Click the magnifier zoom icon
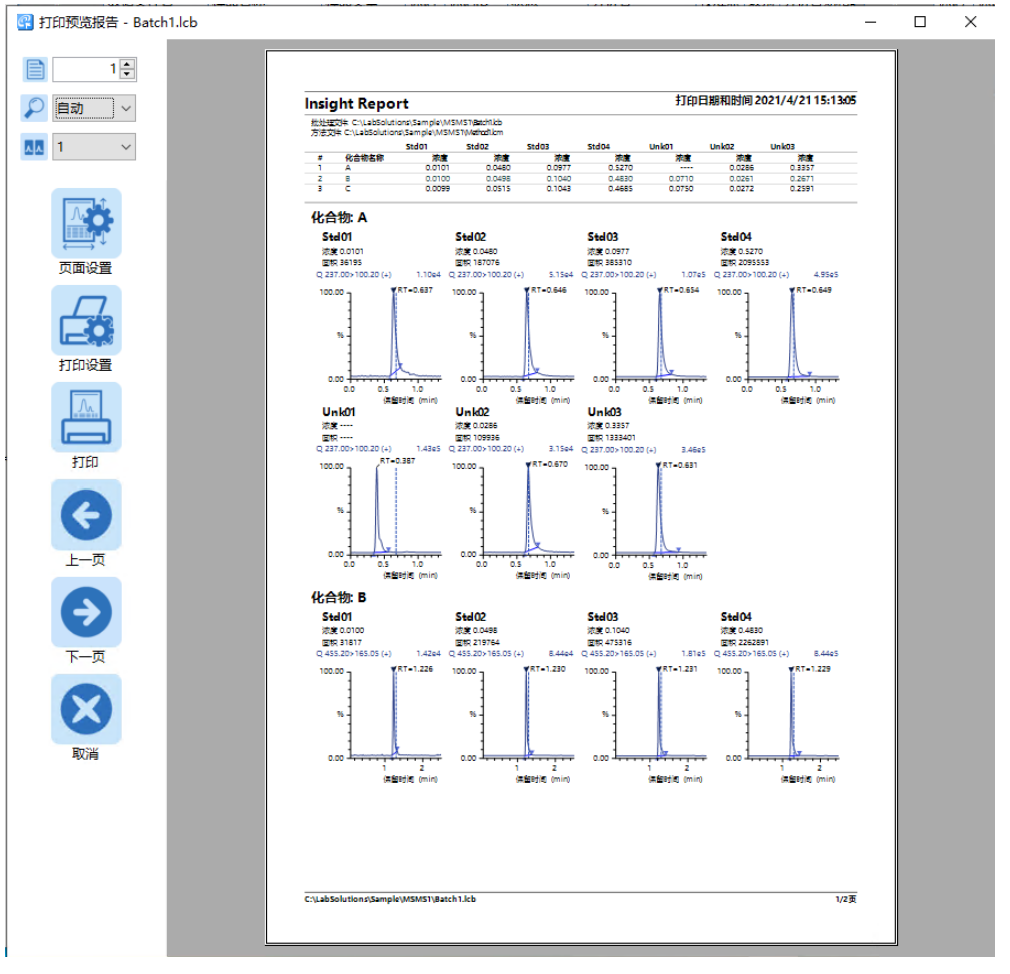1010x974 pixels. coord(34,108)
